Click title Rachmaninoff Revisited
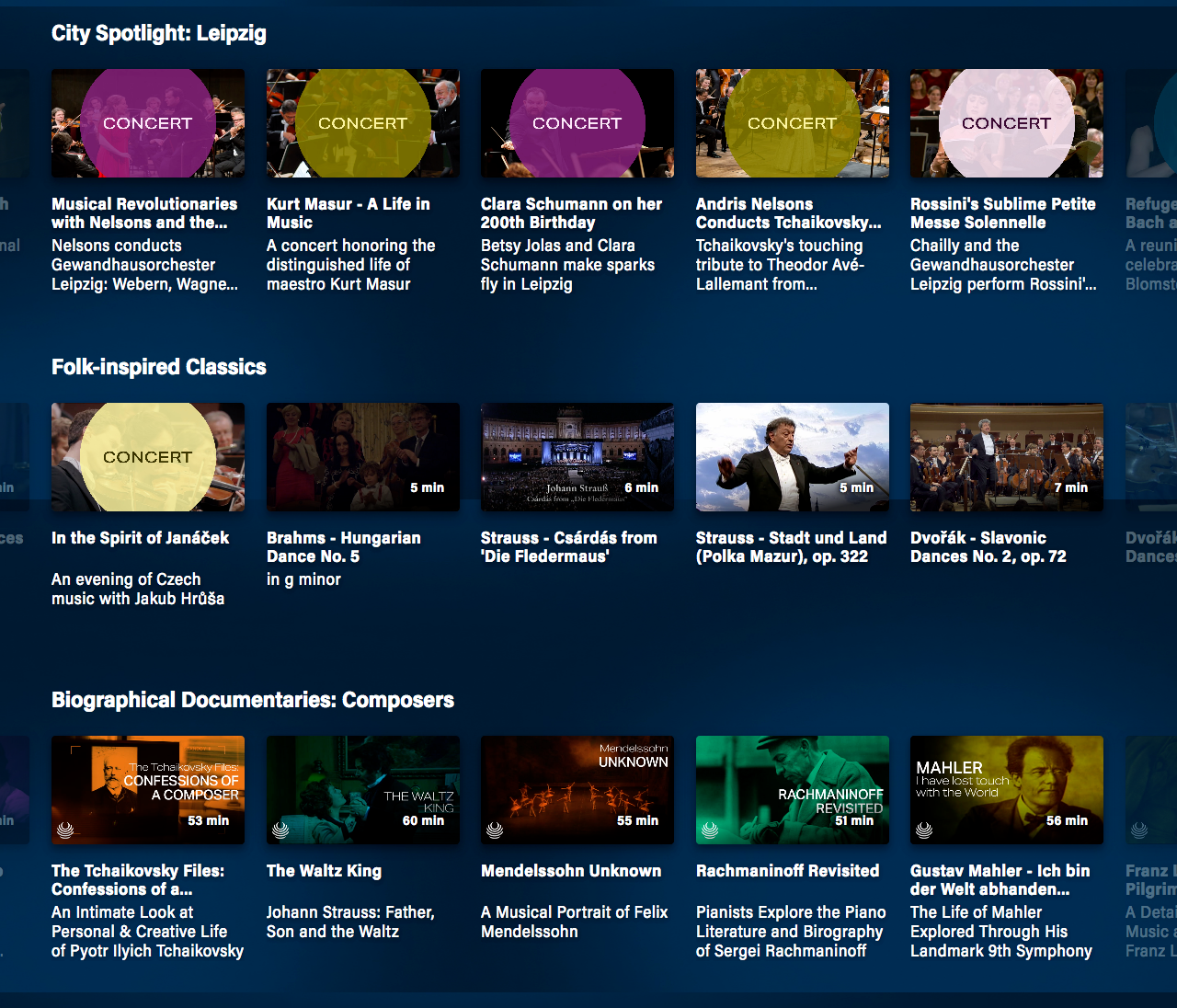 pos(788,871)
